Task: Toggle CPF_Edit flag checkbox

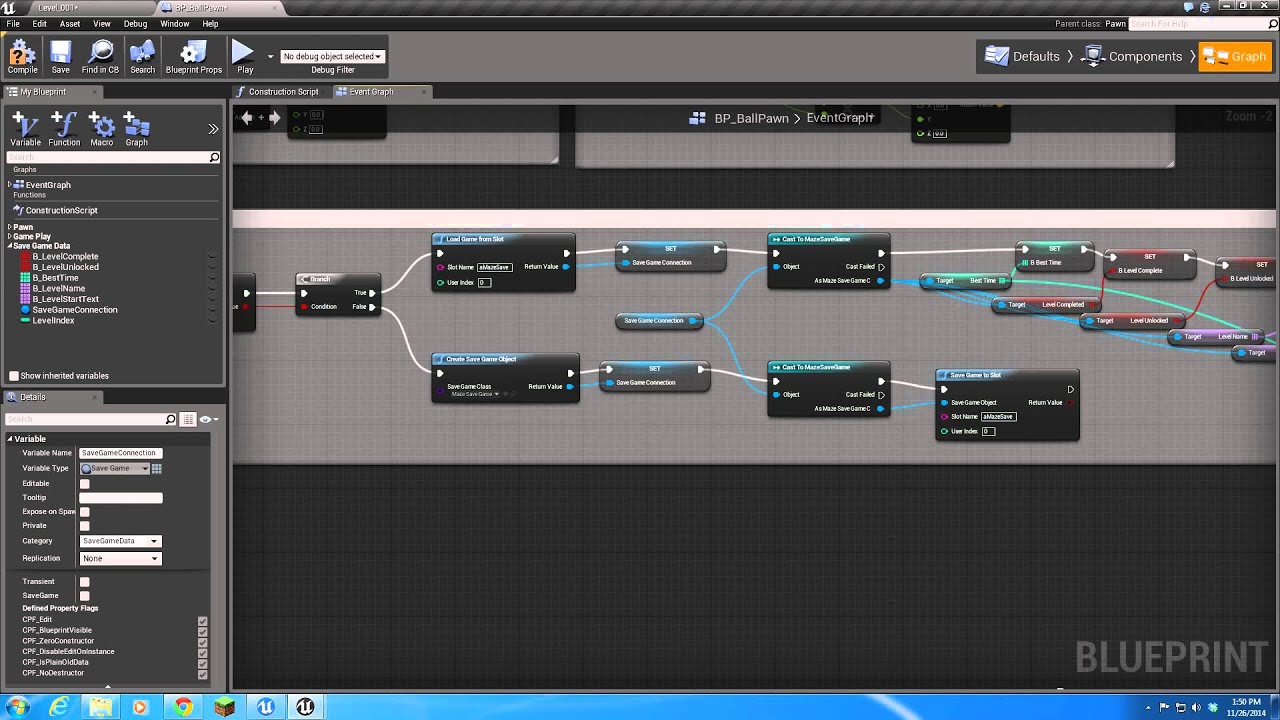Action: [x=202, y=620]
